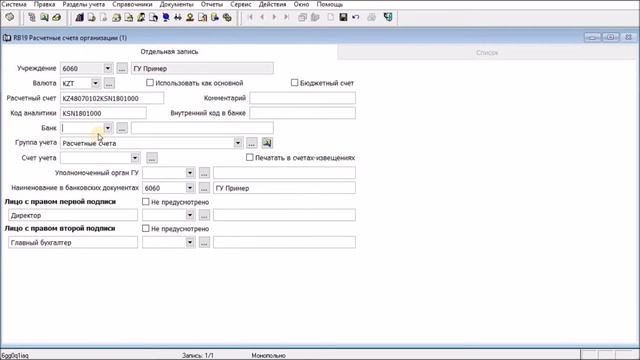Click the undo arrow toolbar icon
This screenshot has height=360, width=640.
pyautogui.click(x=356, y=17)
